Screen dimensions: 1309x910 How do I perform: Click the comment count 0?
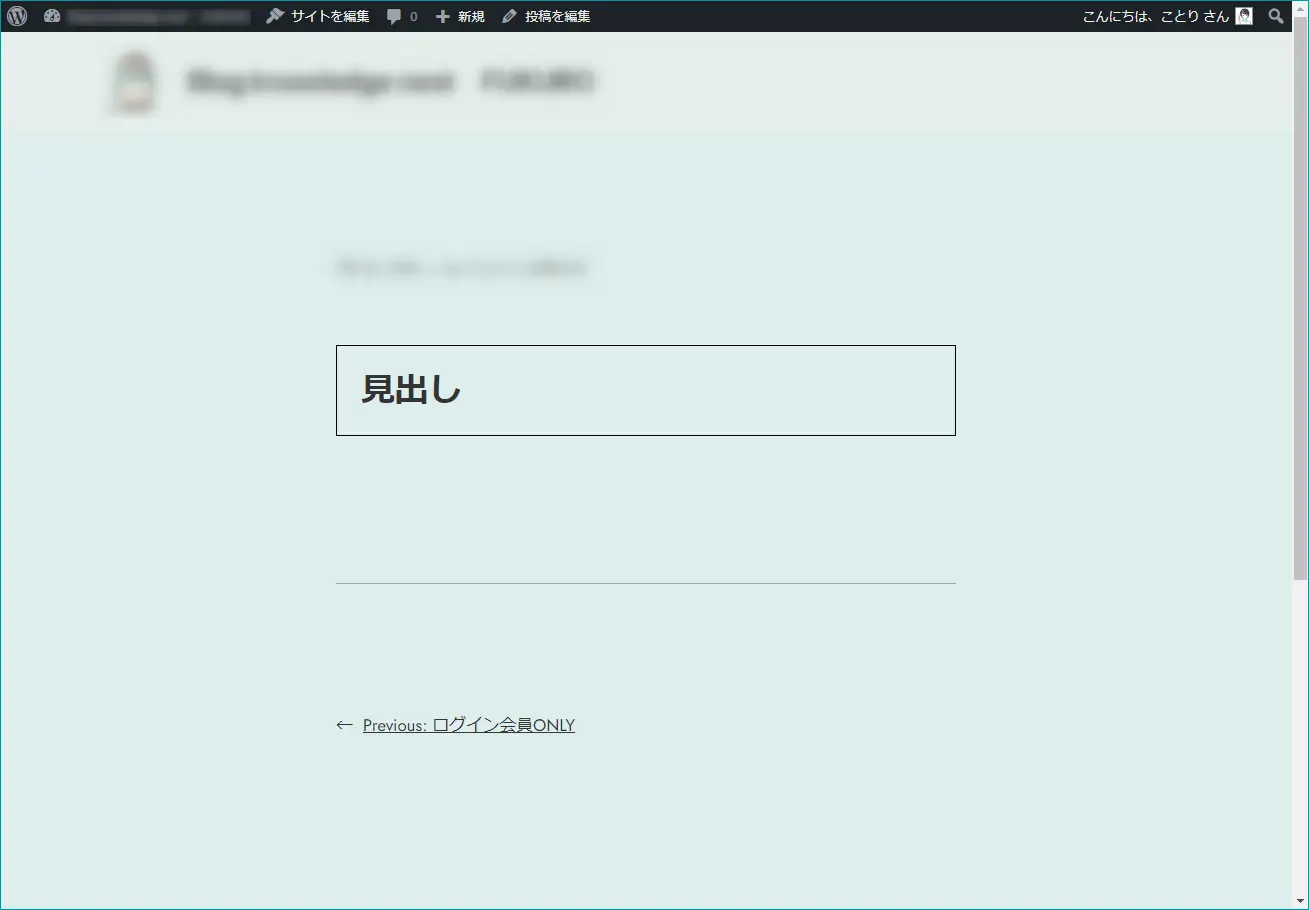(414, 16)
